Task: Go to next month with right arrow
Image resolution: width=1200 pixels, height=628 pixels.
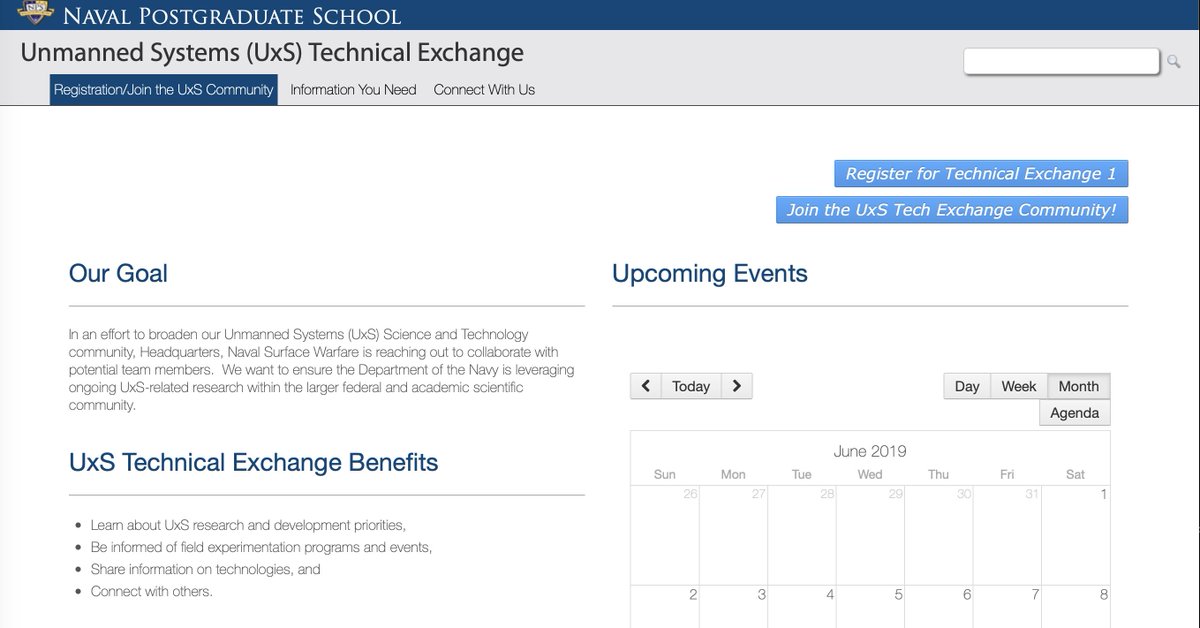Action: point(737,386)
